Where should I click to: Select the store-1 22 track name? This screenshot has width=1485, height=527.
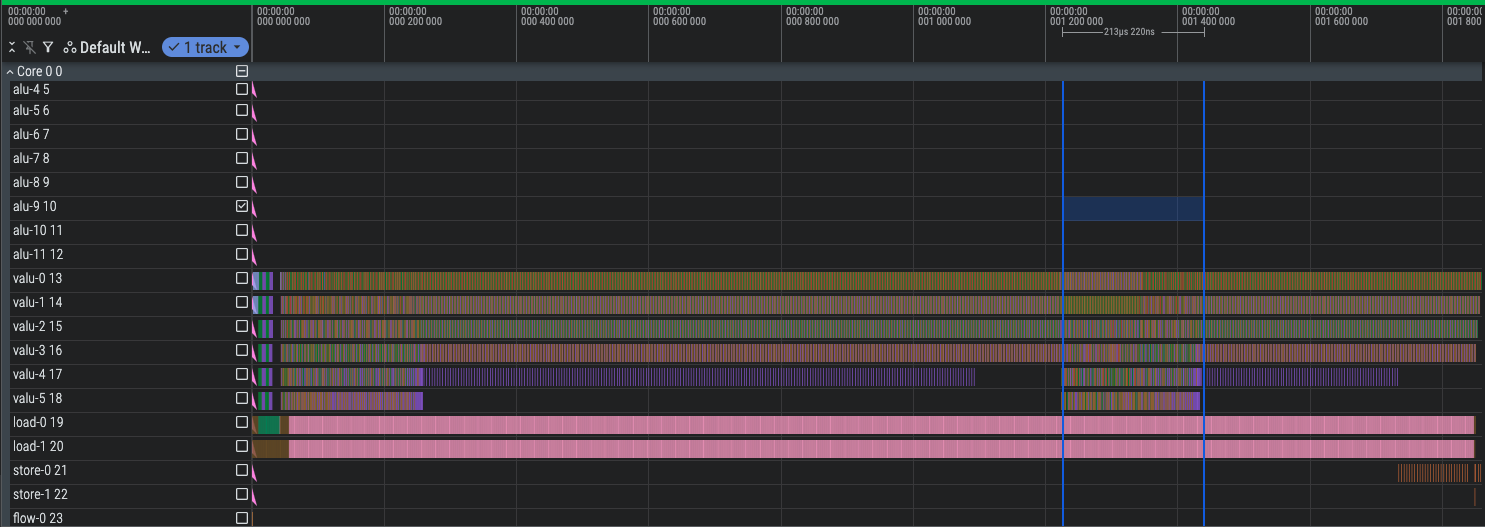(x=40, y=494)
